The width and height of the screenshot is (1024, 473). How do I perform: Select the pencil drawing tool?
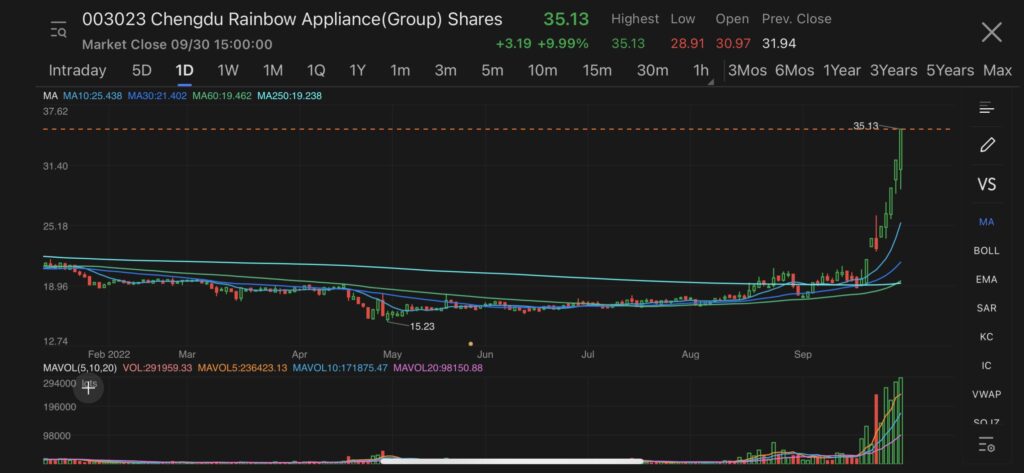(x=987, y=145)
